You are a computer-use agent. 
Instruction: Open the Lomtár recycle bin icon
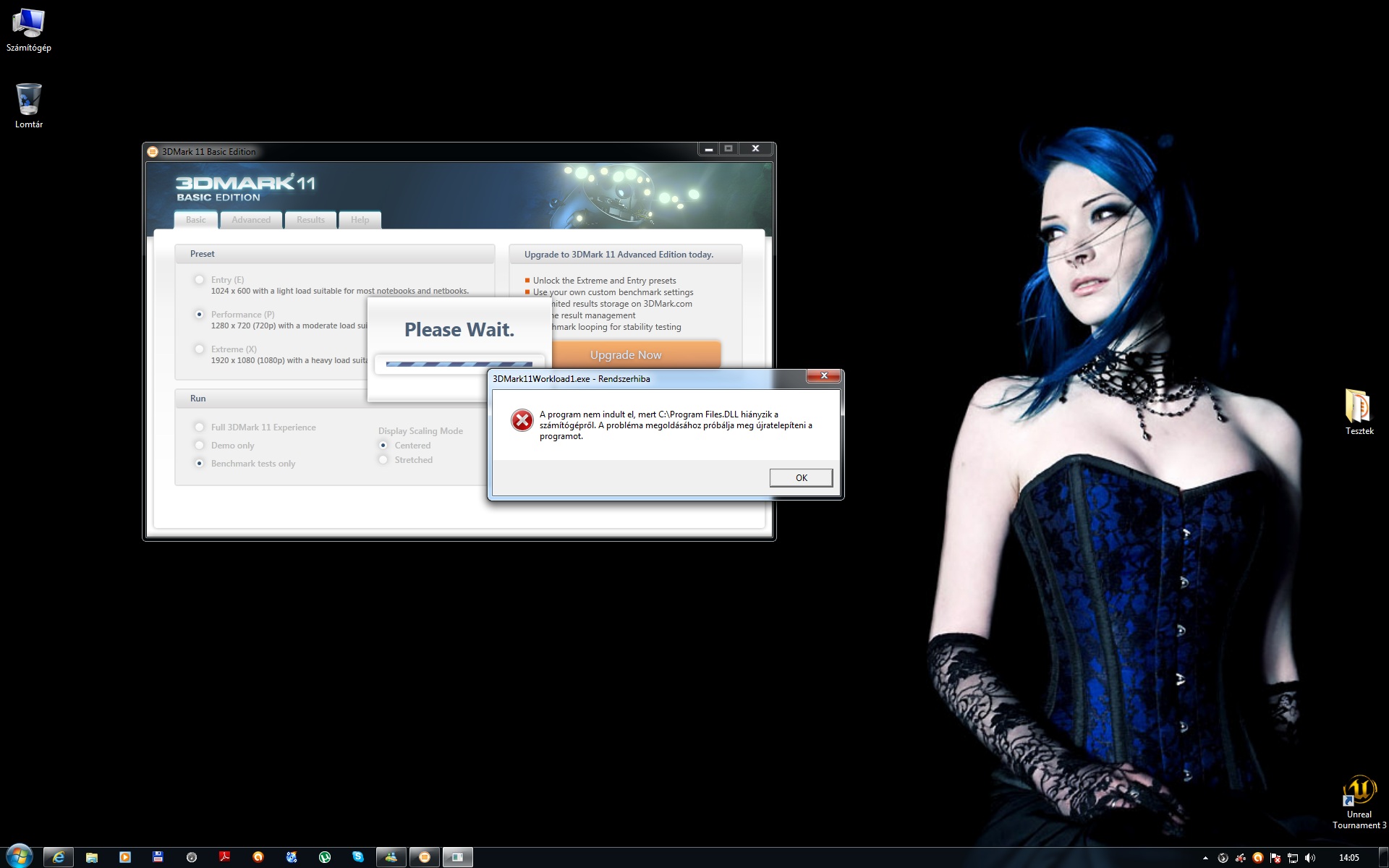tap(29, 100)
